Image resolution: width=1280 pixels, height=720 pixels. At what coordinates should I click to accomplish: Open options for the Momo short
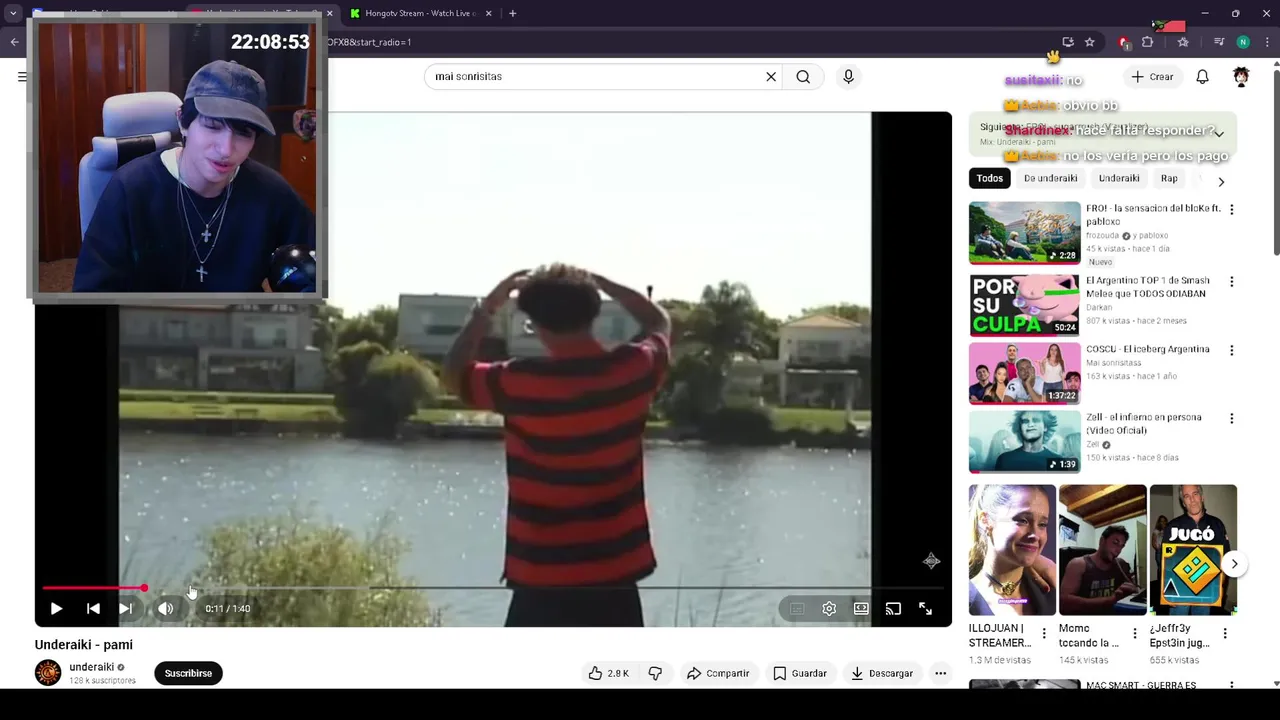click(1134, 633)
